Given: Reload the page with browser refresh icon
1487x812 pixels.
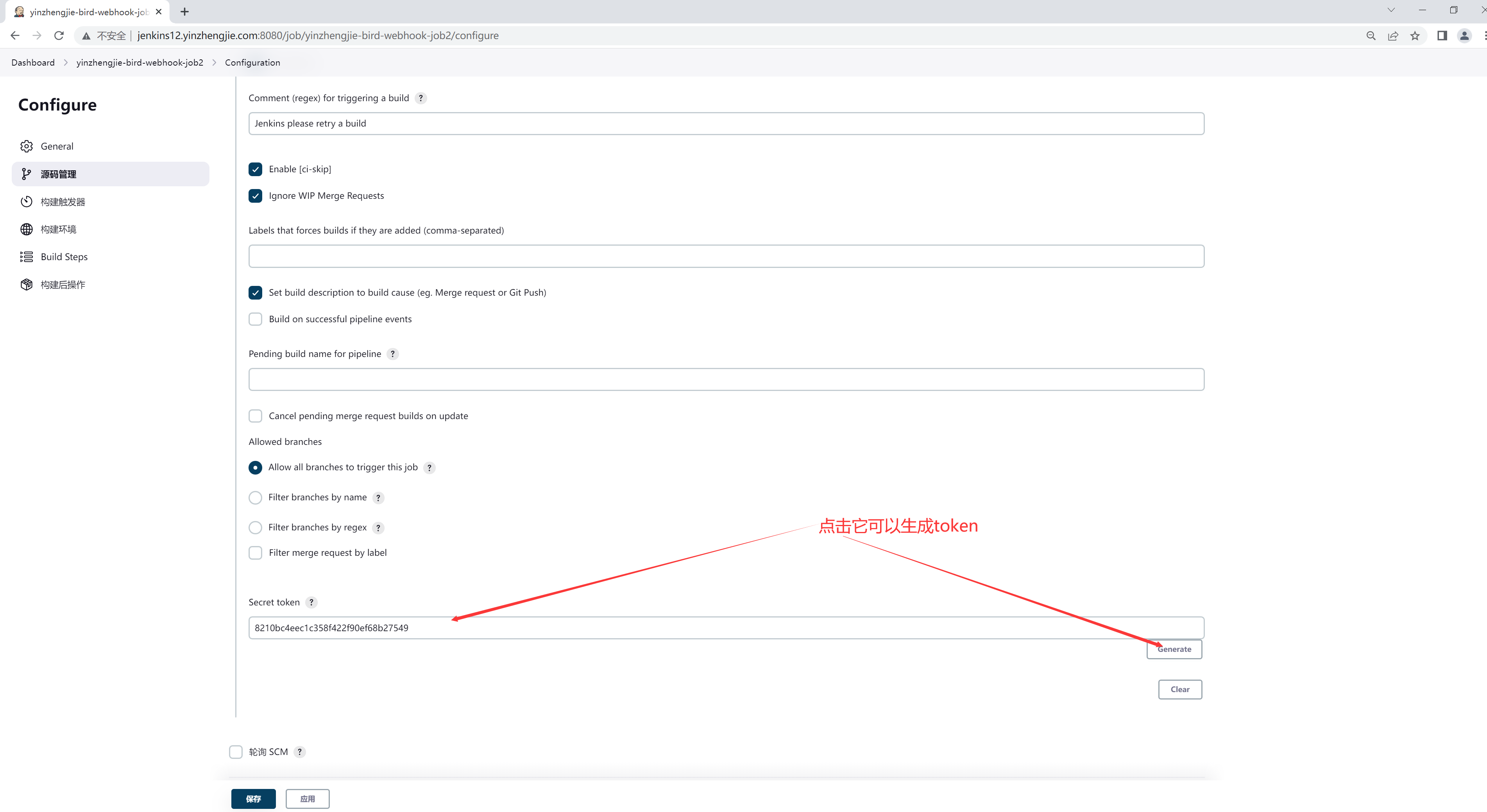Looking at the screenshot, I should [x=59, y=36].
